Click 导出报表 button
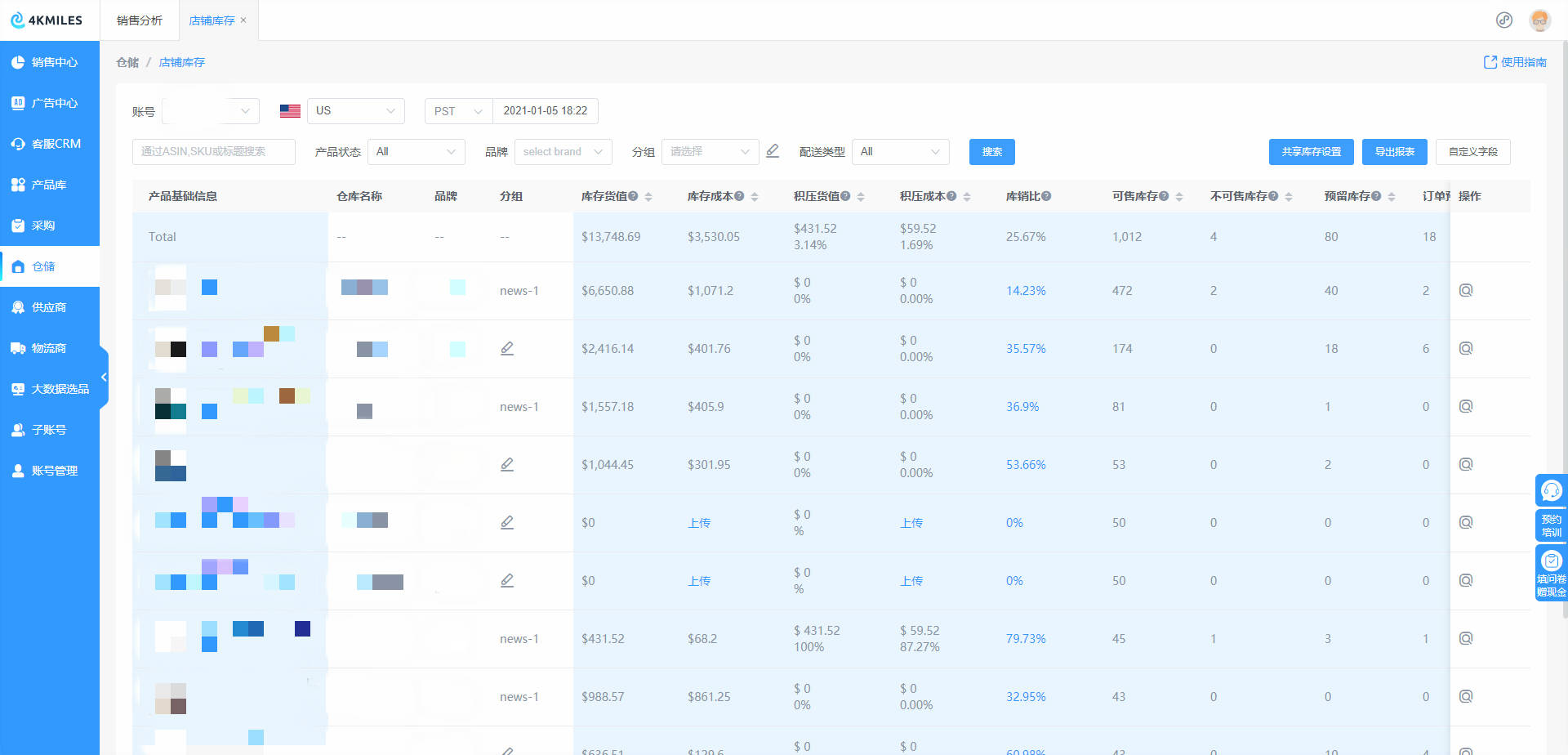Screen dimensions: 1568x755 point(1395,152)
